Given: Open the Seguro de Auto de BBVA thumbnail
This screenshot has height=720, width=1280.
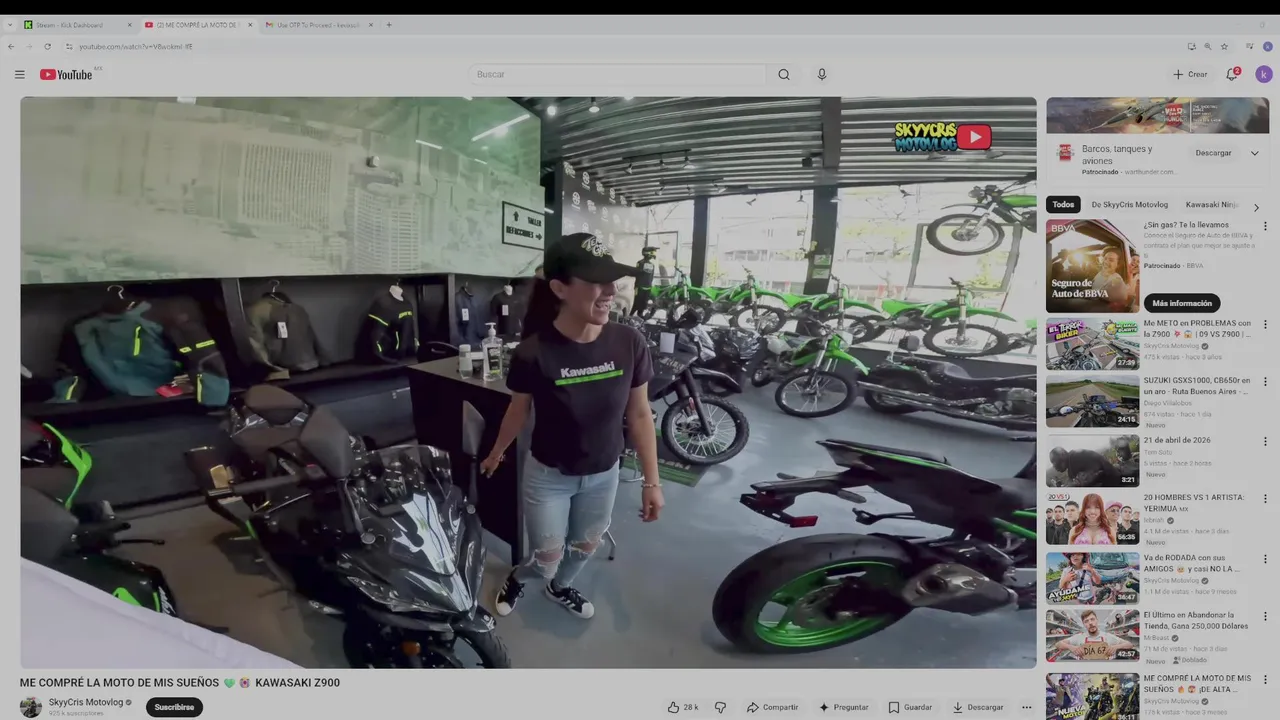Looking at the screenshot, I should coord(1092,266).
